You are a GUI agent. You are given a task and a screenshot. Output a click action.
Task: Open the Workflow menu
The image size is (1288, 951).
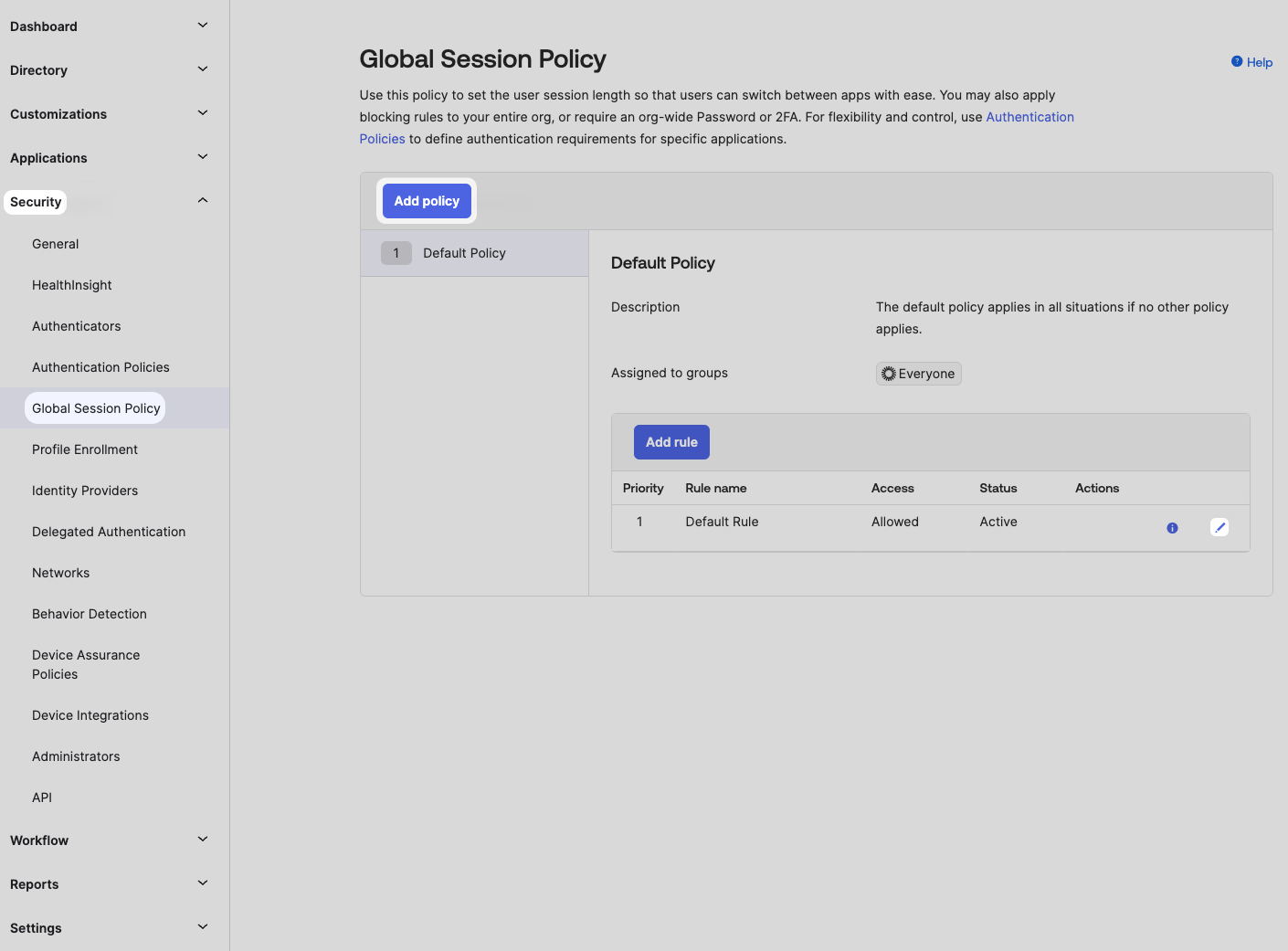(x=39, y=840)
